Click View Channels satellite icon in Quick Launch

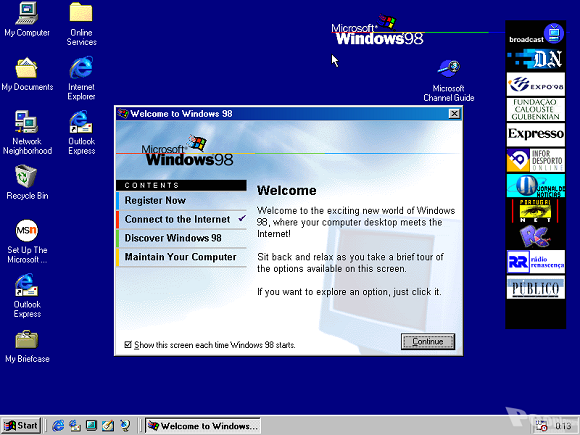click(125, 425)
